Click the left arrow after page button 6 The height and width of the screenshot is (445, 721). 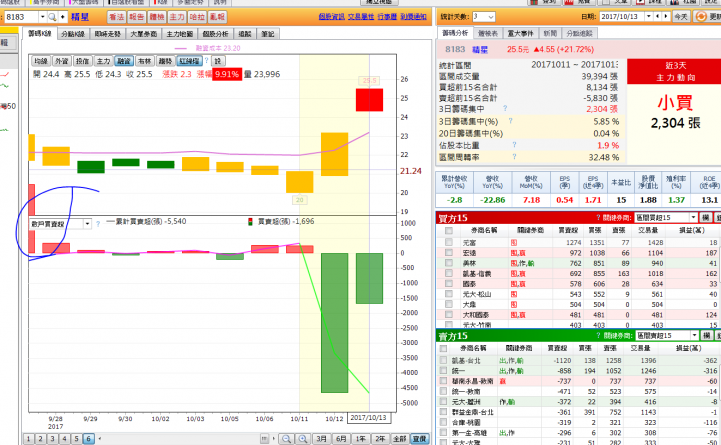[x=100, y=439]
